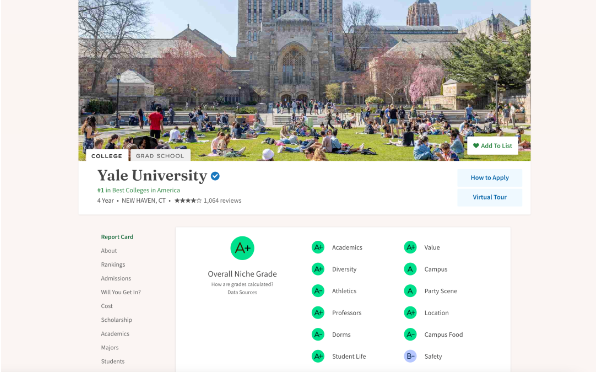The width and height of the screenshot is (597, 373).
Task: Click the How to Apply button
Action: point(490,178)
